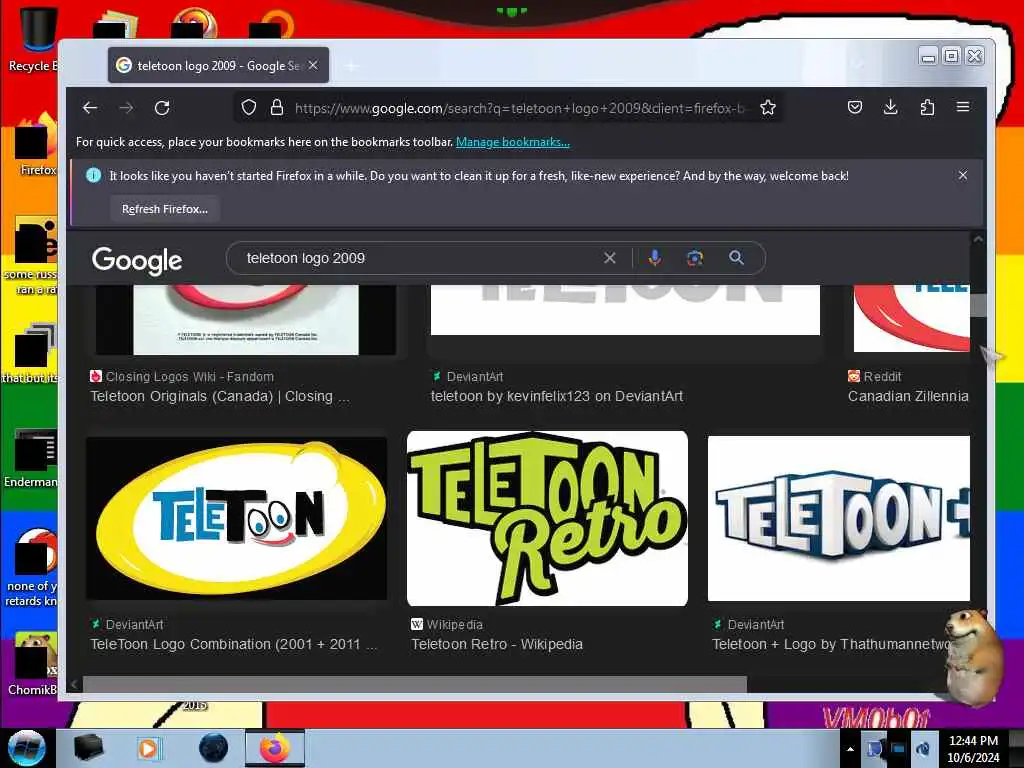Reload the page with refresh icon
Screen dimensions: 1024x768
162,108
